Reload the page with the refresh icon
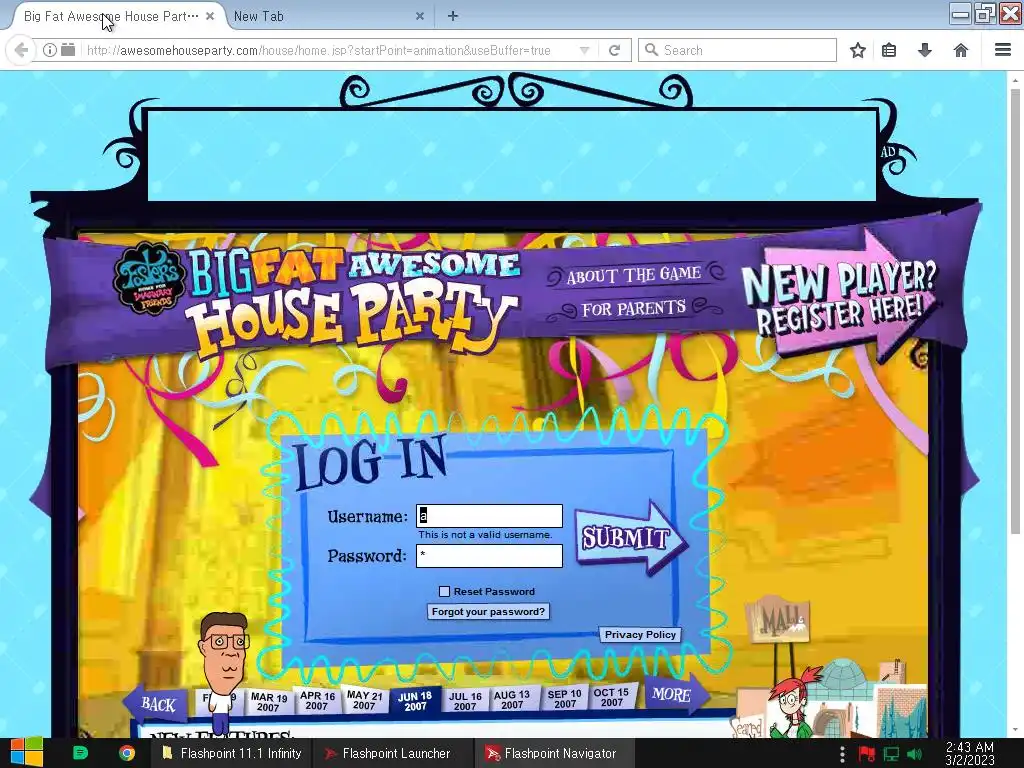Image resolution: width=1024 pixels, height=768 pixels. [614, 50]
